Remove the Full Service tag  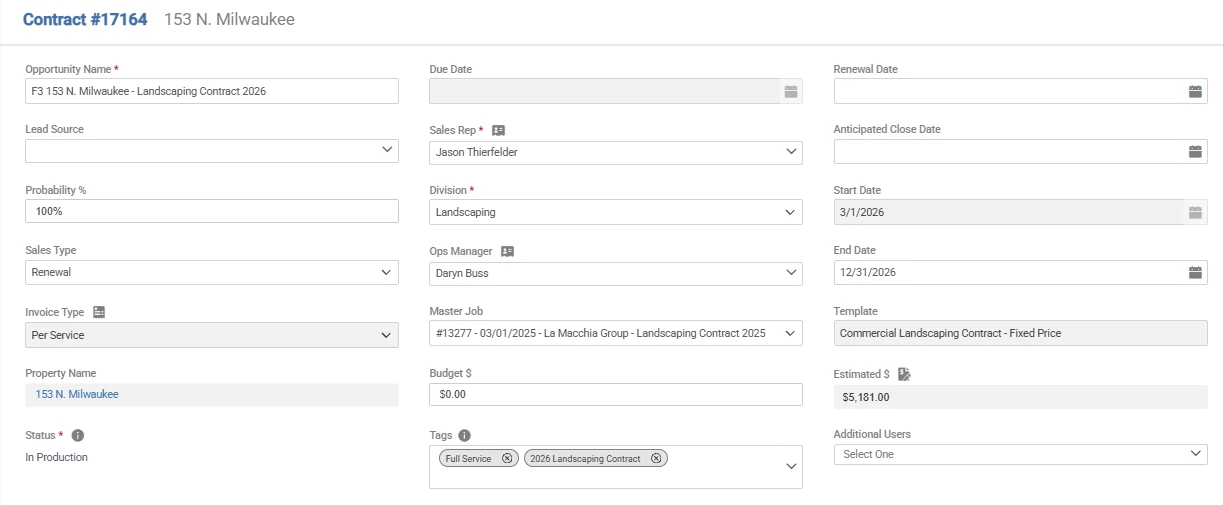(507, 458)
